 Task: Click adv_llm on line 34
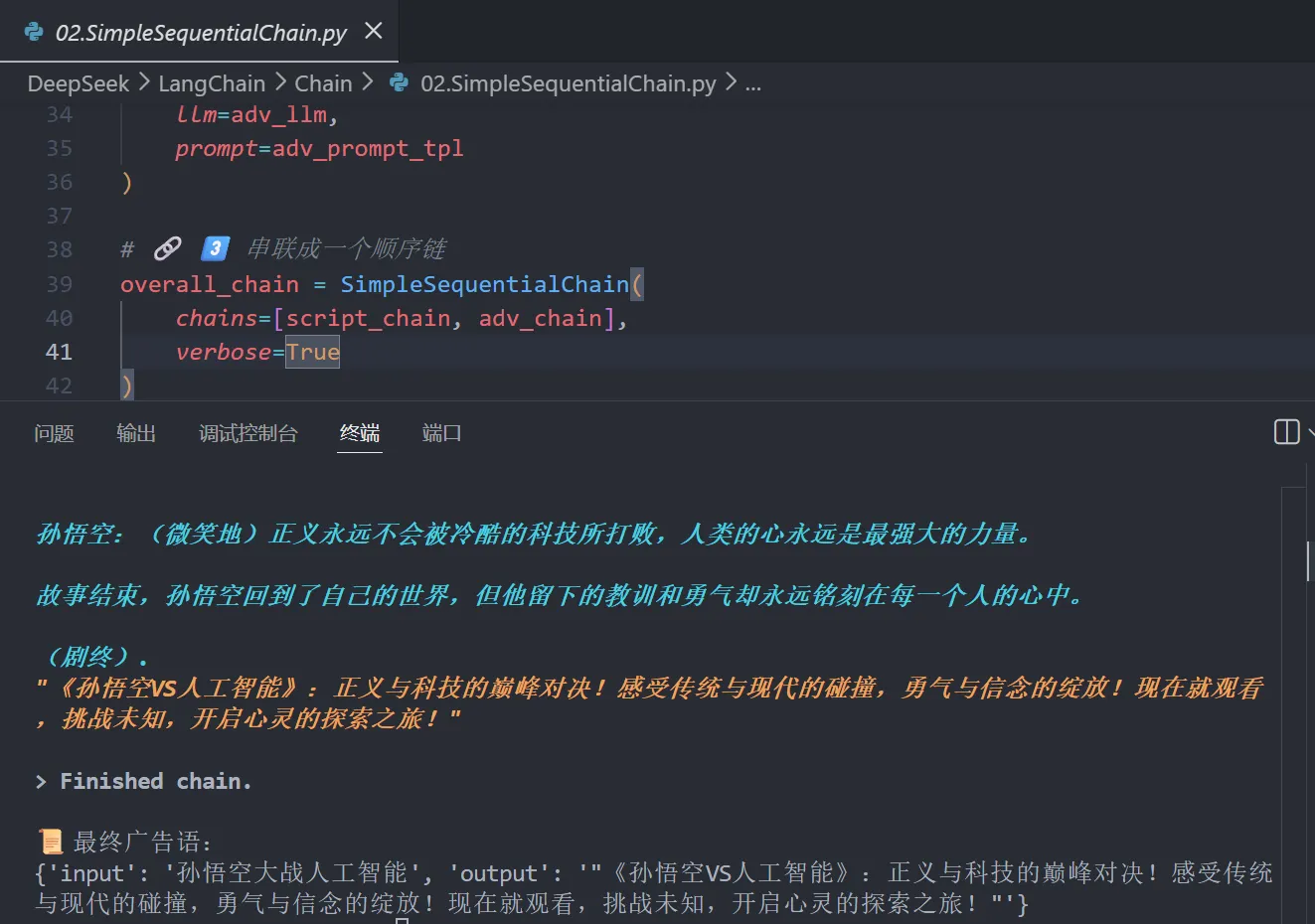279,114
